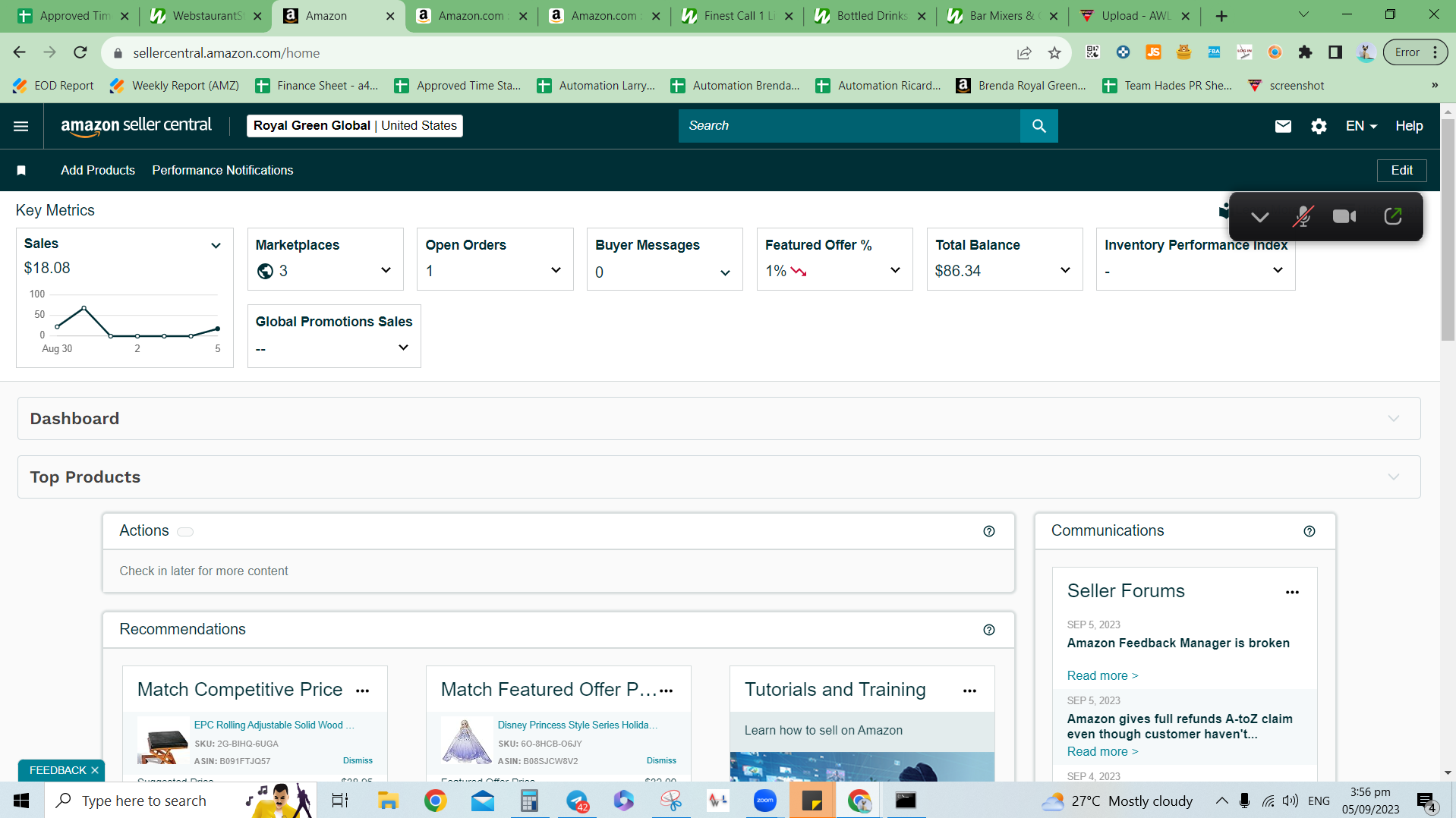This screenshot has height=818, width=1456.
Task: Open Match Competitive Price options menu
Action: [363, 691]
